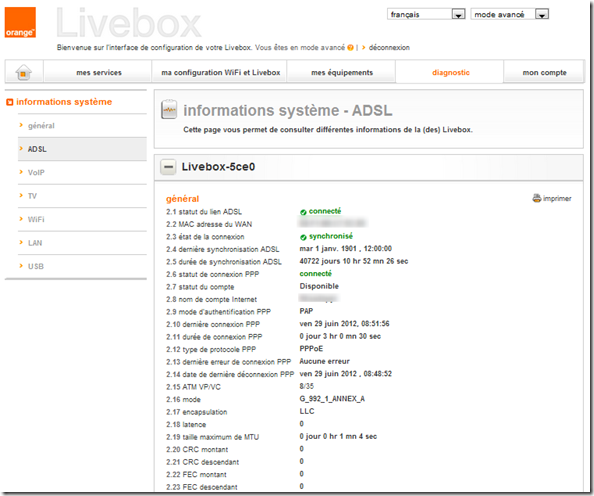Open WiFi in the sidebar
Image resolution: width=594 pixels, height=496 pixels.
click(36, 219)
